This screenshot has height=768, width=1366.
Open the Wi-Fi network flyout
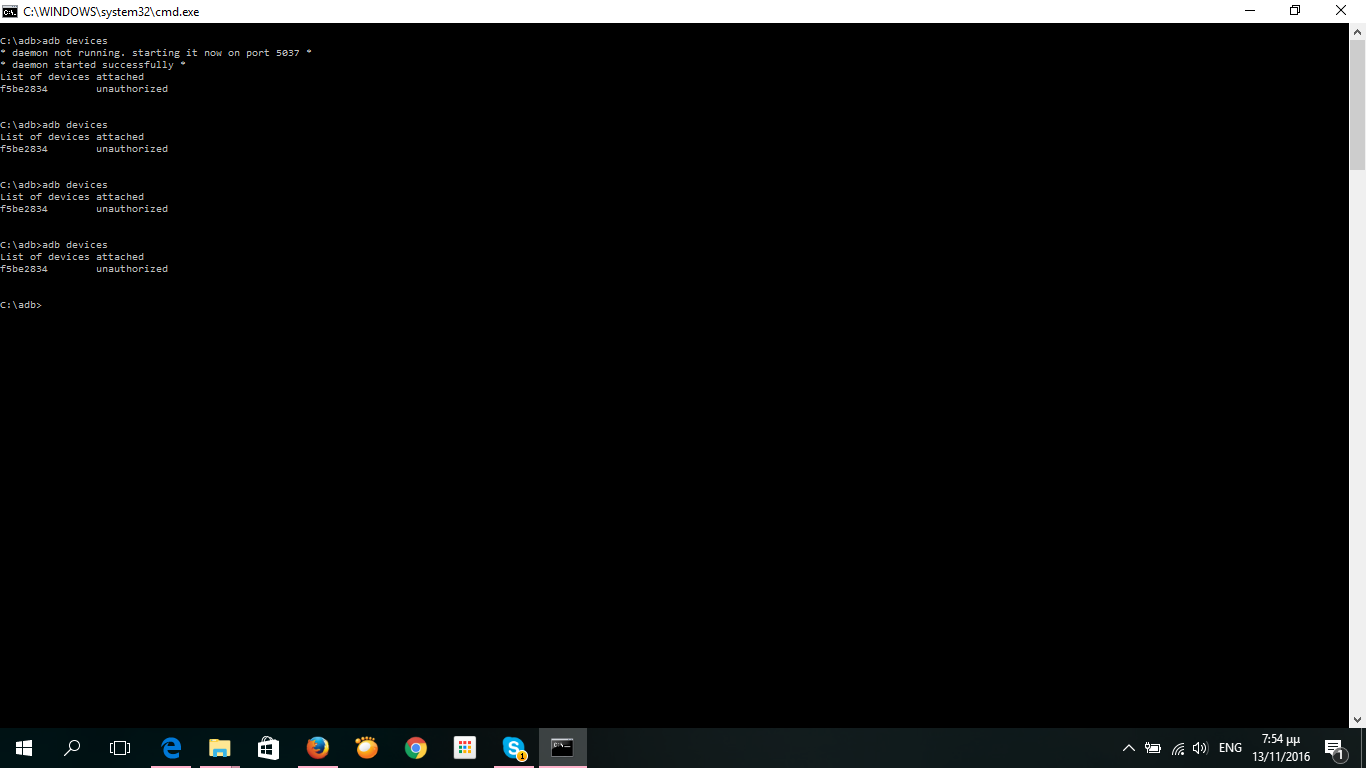coord(1177,748)
